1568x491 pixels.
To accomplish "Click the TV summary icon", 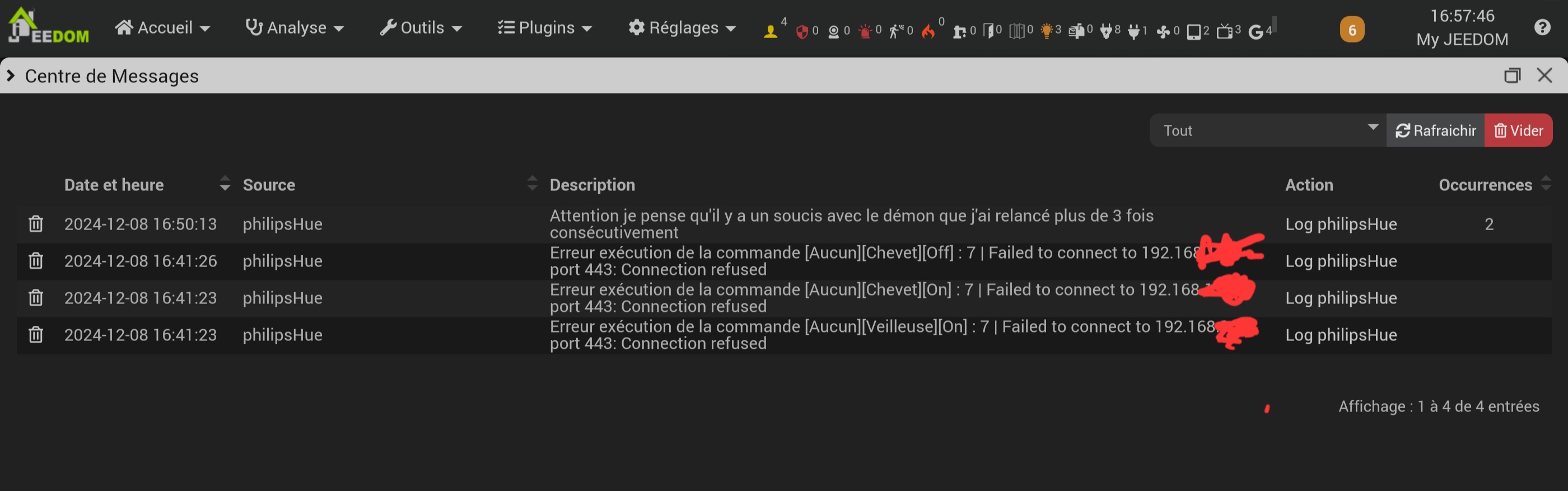I will point(1224,32).
